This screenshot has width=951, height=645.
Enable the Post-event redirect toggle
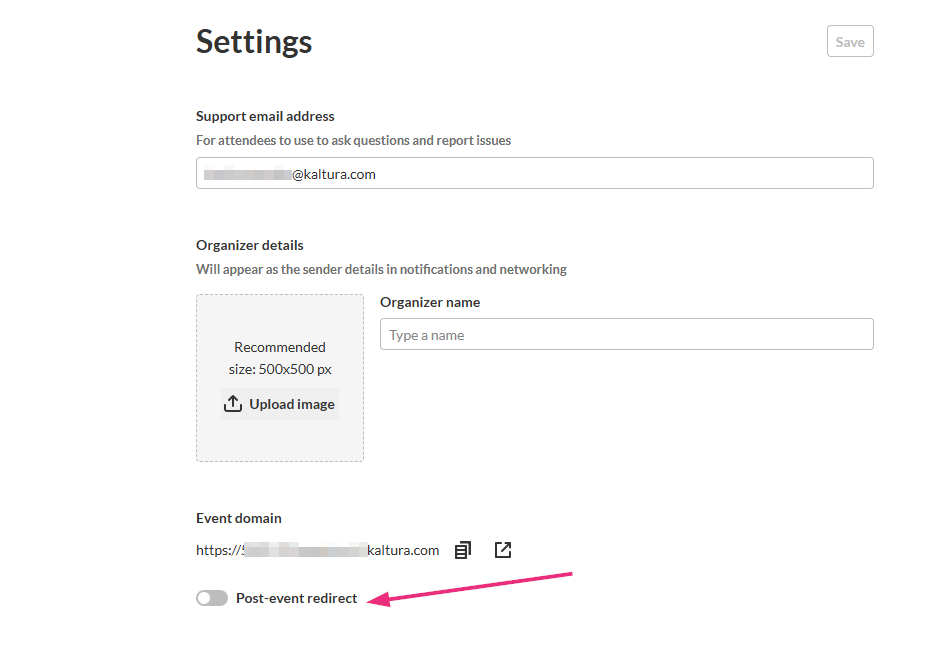tap(212, 598)
